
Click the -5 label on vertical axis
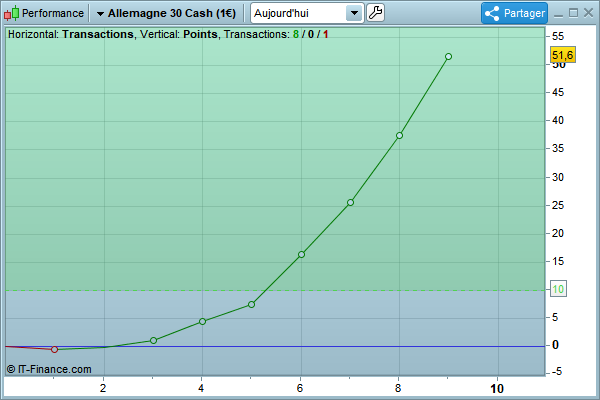click(x=556, y=371)
